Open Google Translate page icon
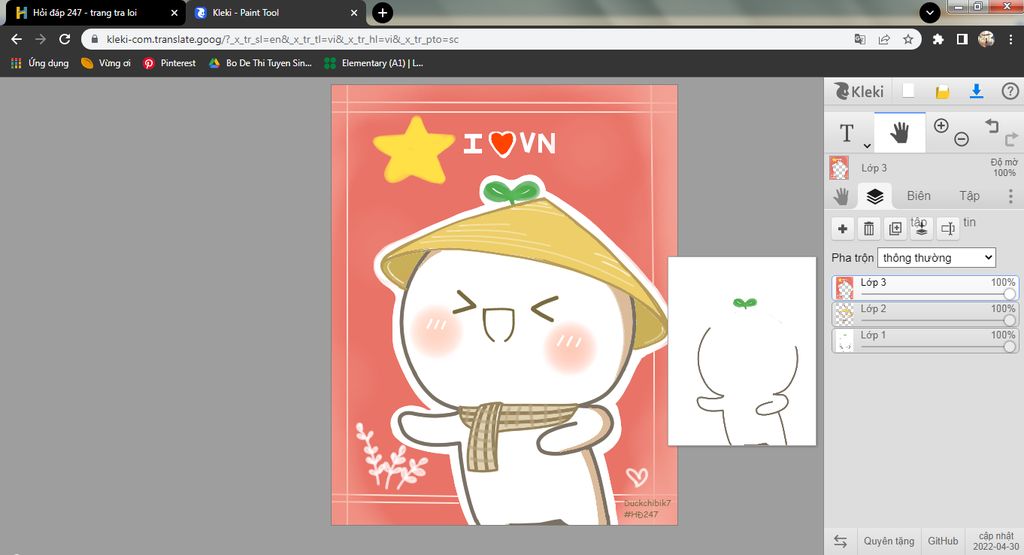The width and height of the screenshot is (1024, 555). (860, 39)
